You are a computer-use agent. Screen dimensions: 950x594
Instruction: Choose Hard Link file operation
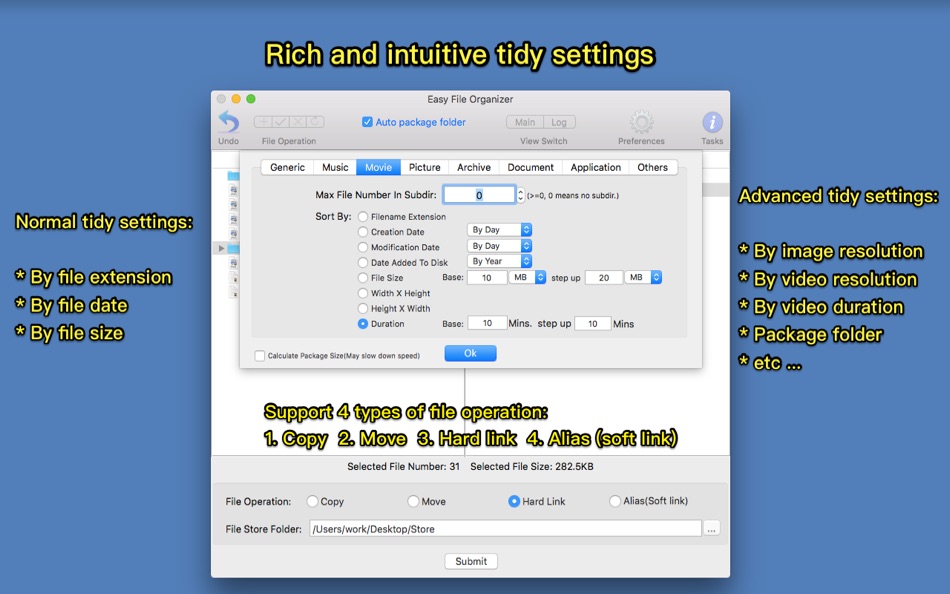tap(514, 501)
